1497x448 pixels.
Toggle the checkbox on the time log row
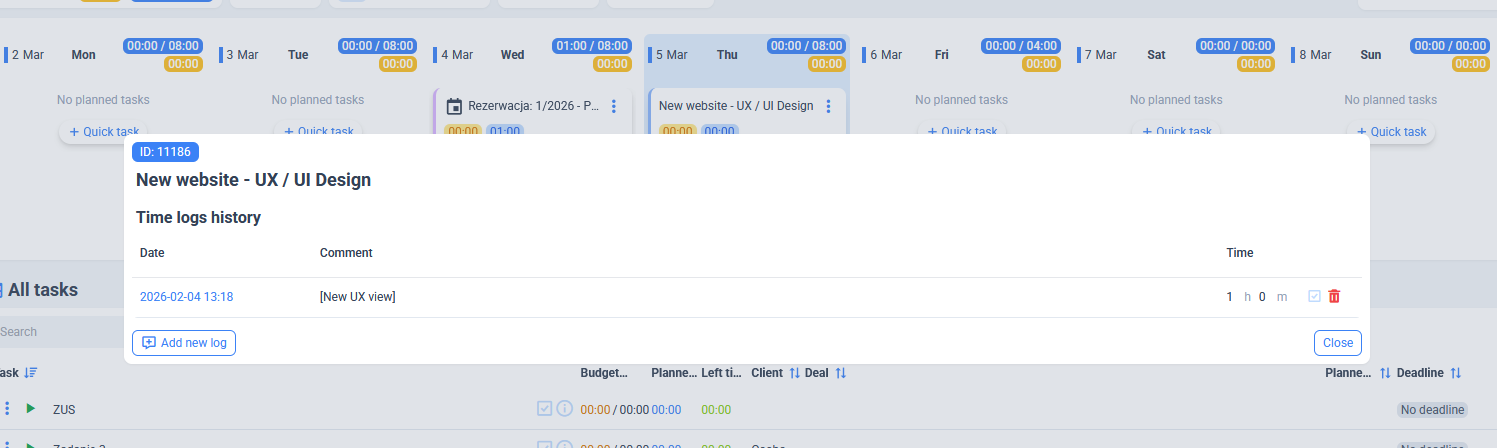[1314, 297]
